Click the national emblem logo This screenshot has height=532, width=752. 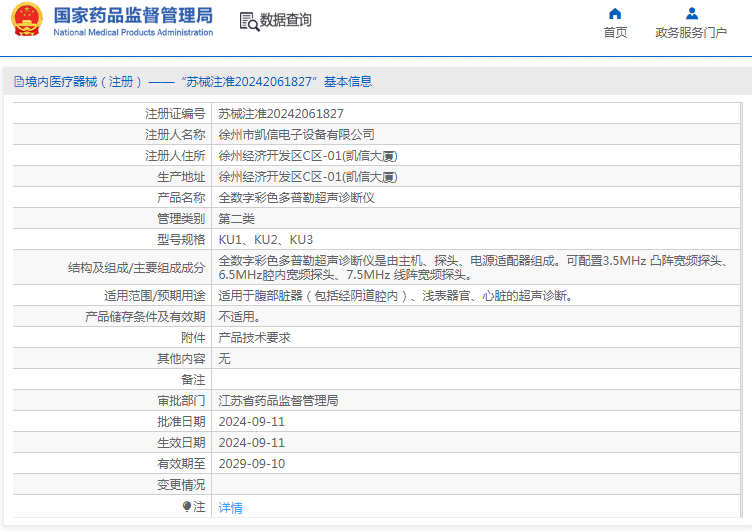click(26, 20)
